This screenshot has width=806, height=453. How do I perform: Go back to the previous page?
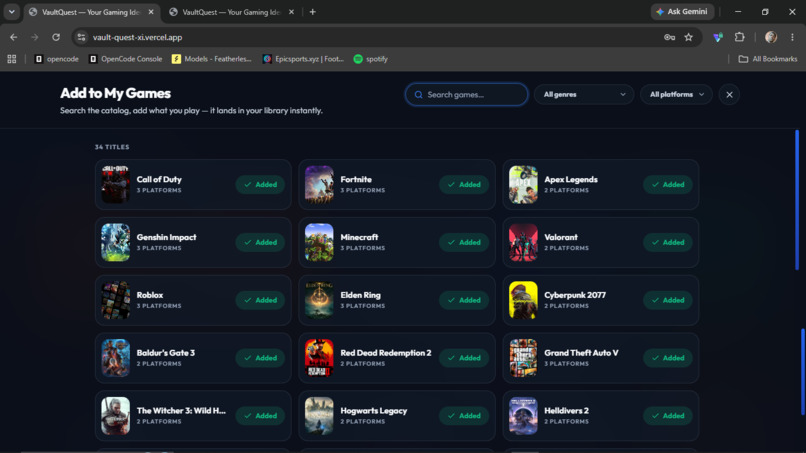[13, 37]
